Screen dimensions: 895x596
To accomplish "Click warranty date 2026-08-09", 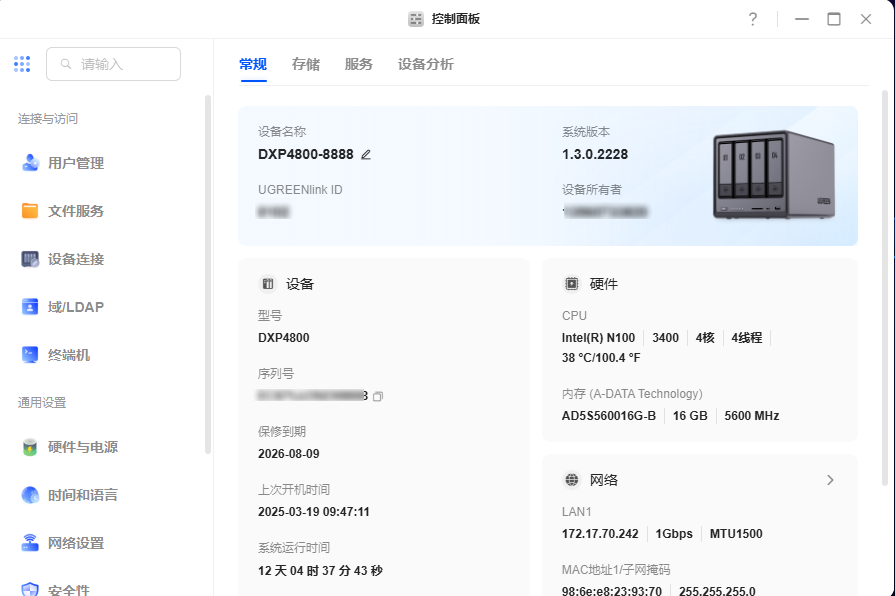I will (289, 454).
